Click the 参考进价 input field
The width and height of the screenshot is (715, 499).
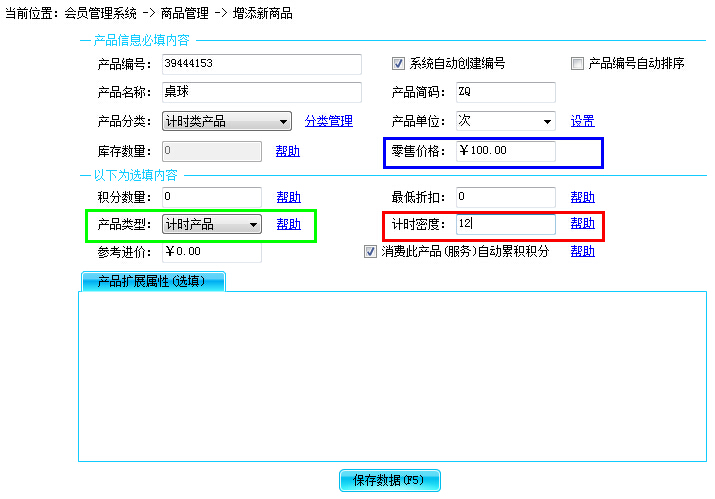(x=211, y=252)
